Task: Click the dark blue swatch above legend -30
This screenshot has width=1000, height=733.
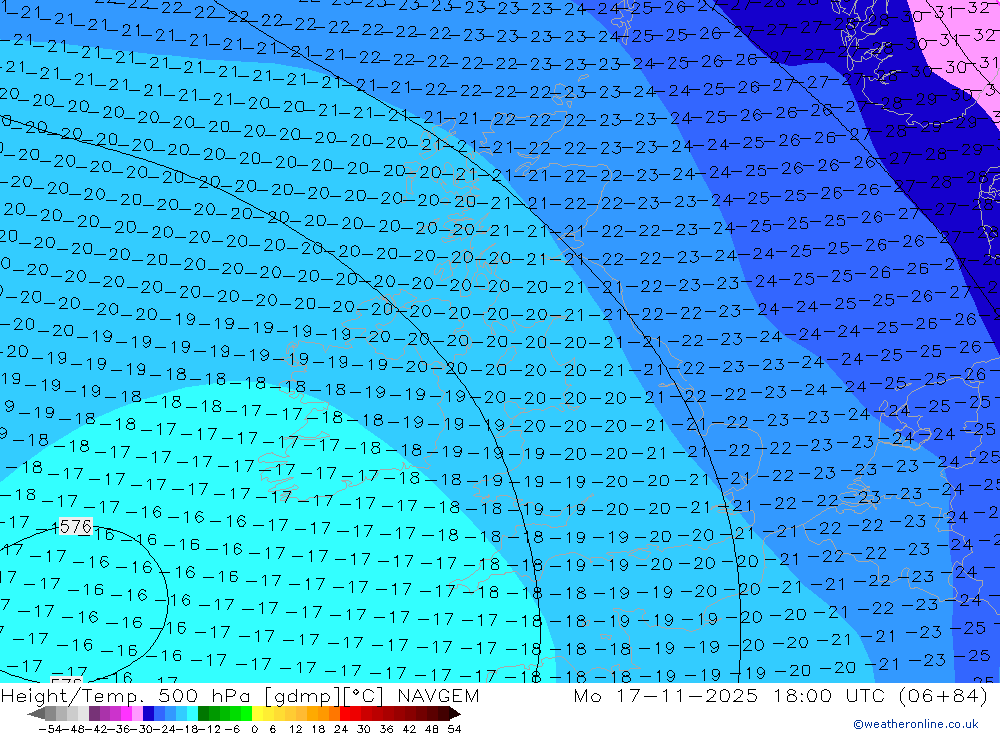Action: click(x=149, y=714)
